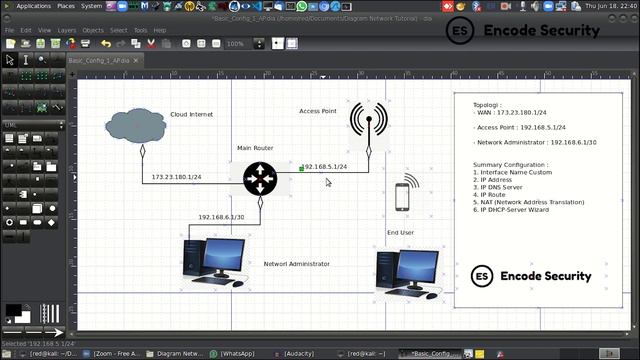
Task: Open System menu in top panel
Action: tap(91, 6)
